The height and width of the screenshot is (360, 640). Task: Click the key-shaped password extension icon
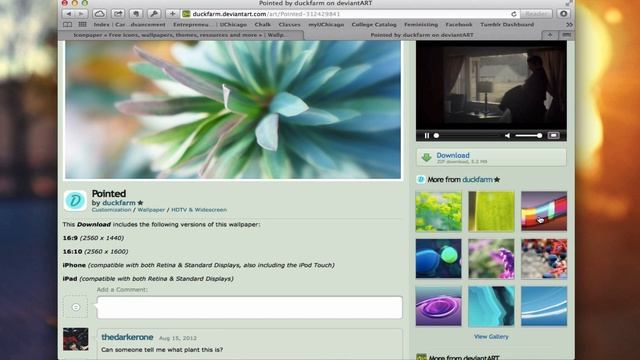(154, 14)
